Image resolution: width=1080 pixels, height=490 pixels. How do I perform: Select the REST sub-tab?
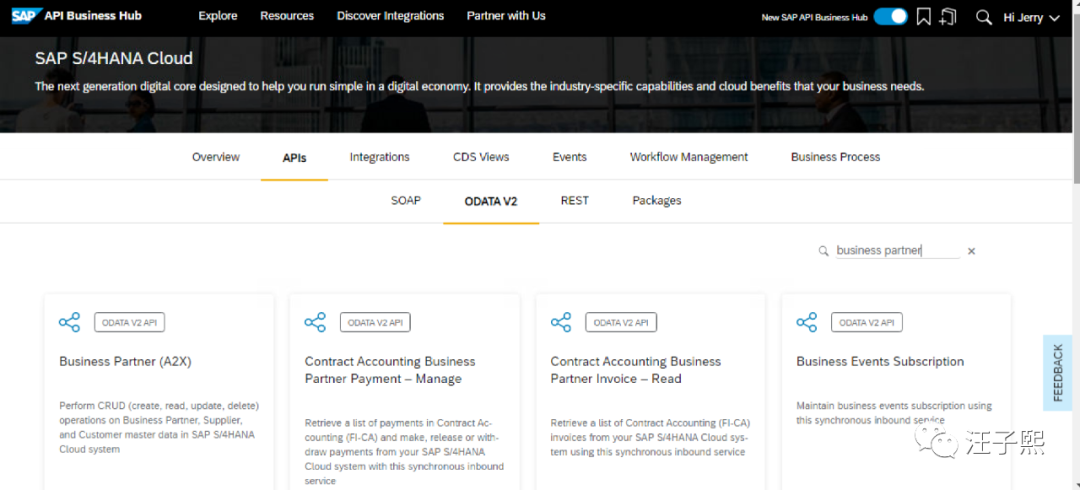pos(574,201)
